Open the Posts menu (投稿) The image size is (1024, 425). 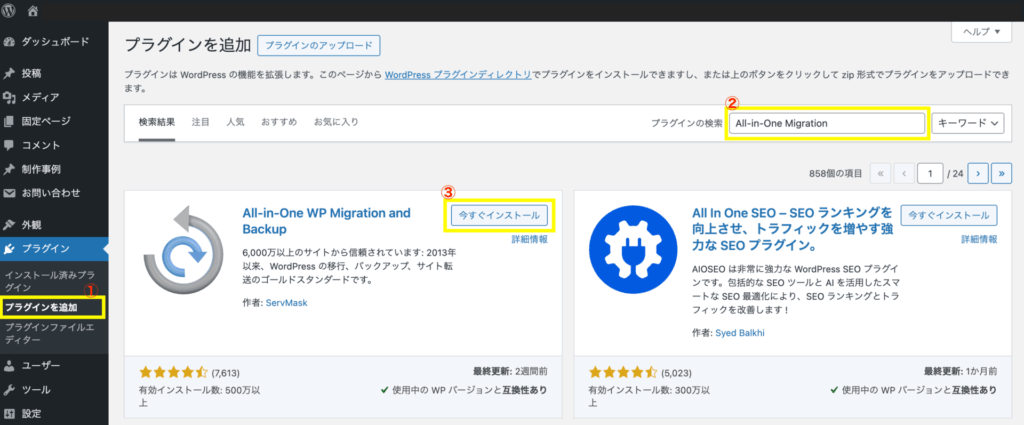click(x=31, y=74)
